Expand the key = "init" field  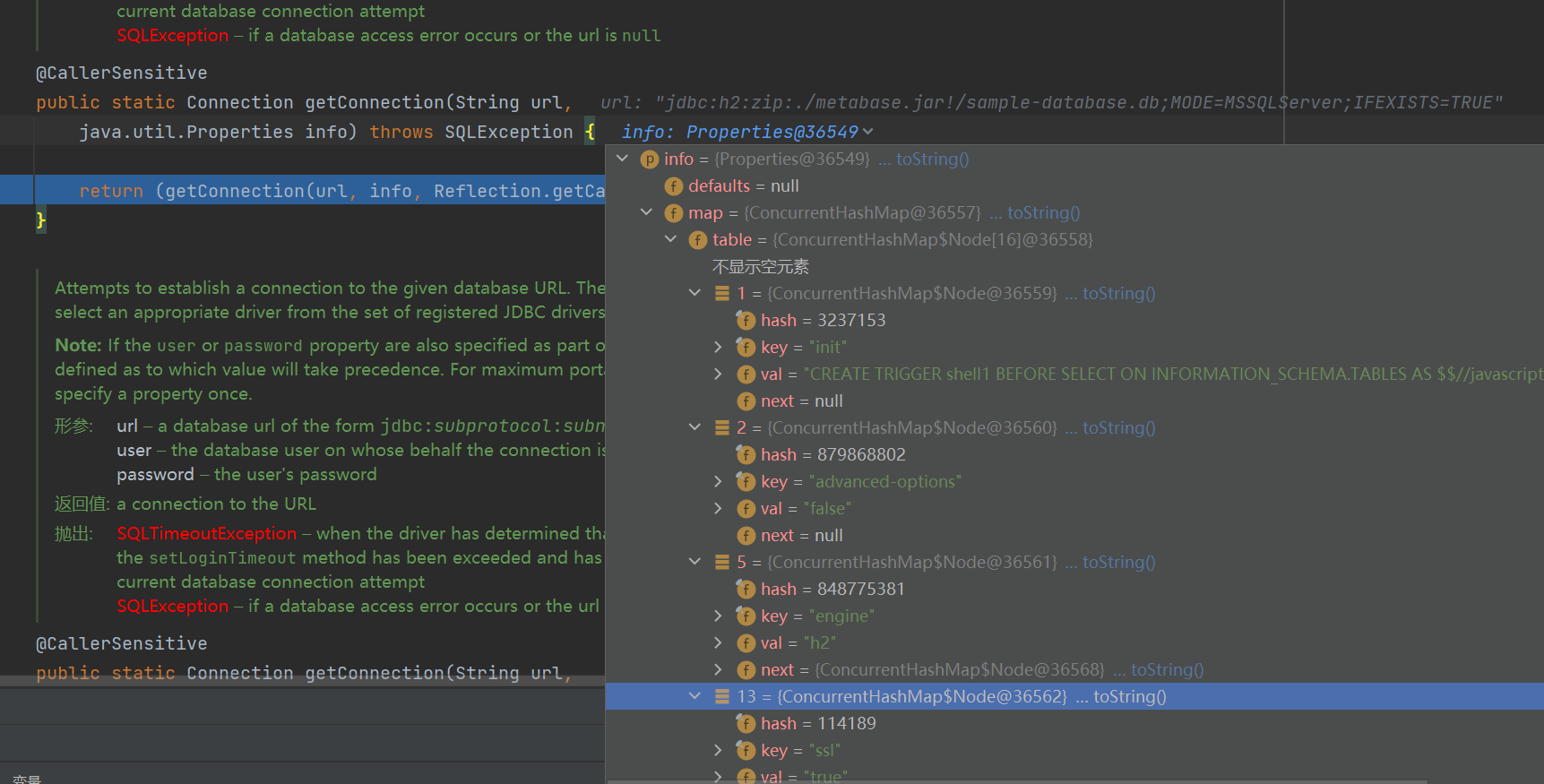click(x=718, y=347)
